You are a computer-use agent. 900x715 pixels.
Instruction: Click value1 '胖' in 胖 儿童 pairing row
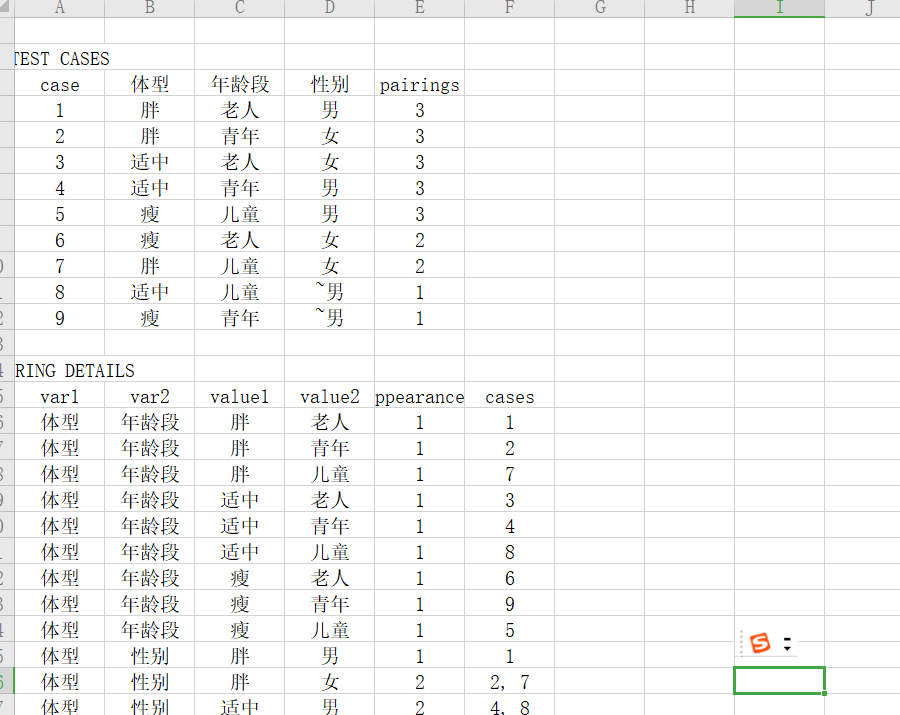240,474
